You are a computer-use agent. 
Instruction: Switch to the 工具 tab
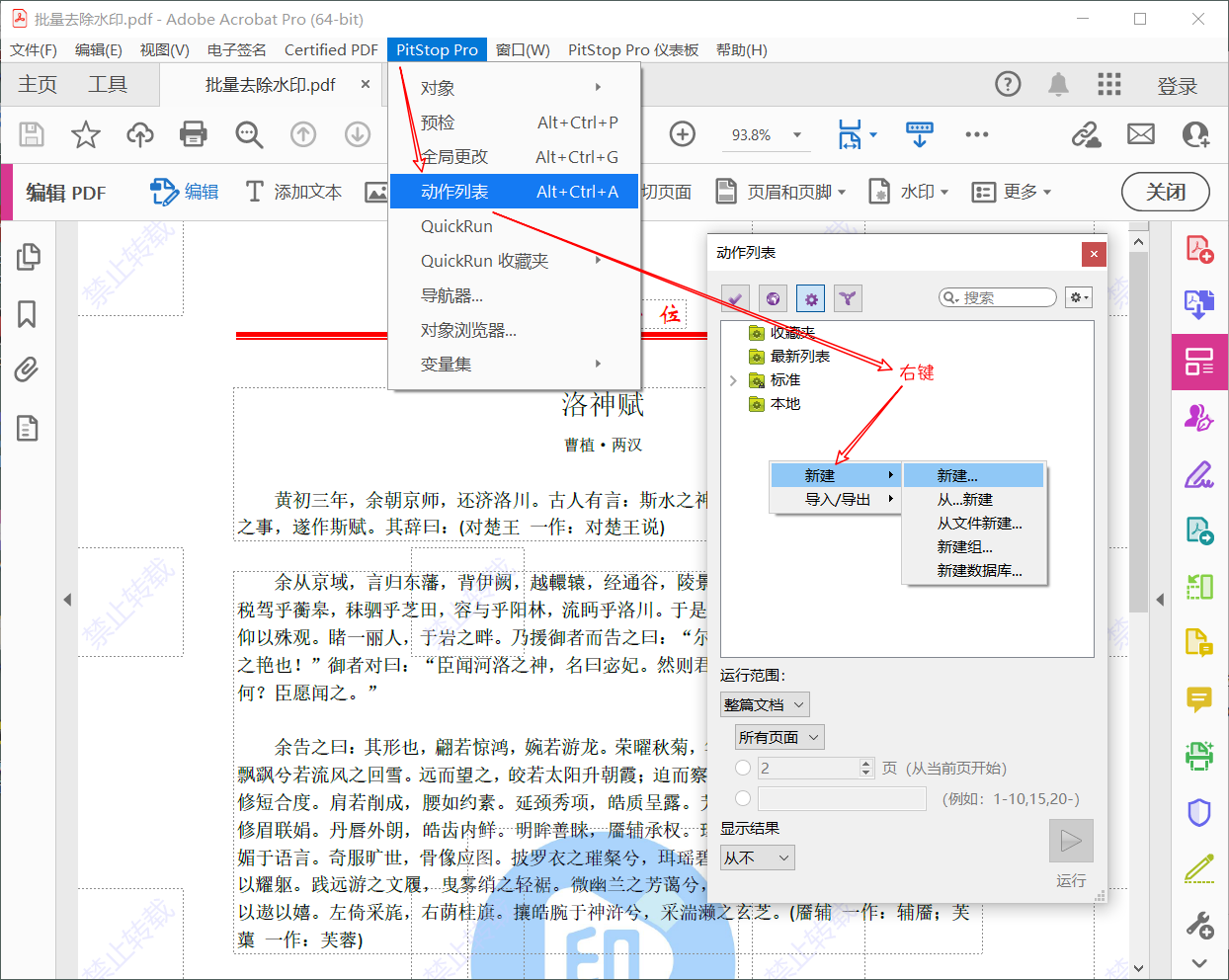coord(107,85)
